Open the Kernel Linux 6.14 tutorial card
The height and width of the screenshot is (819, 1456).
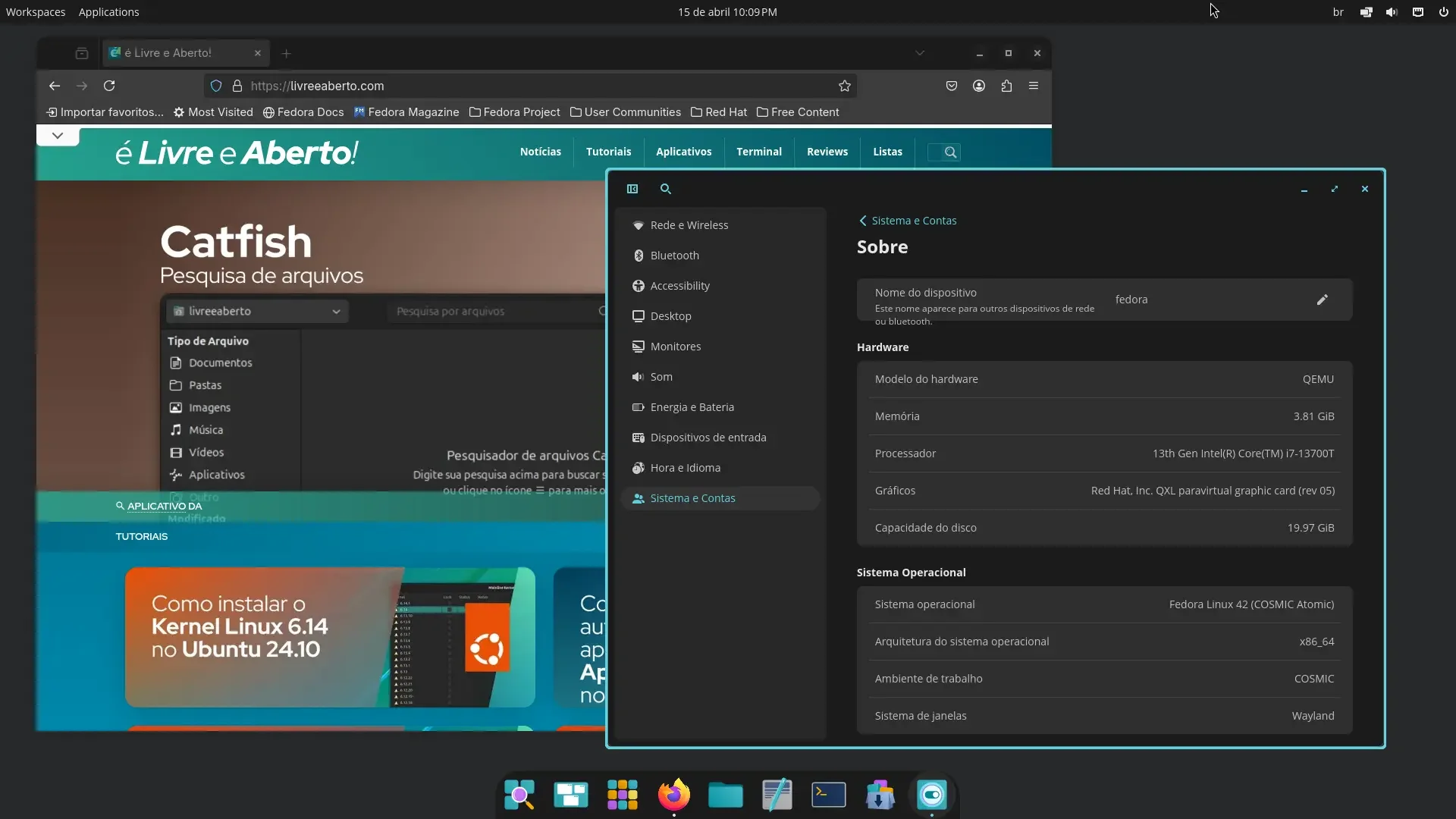[x=330, y=637]
